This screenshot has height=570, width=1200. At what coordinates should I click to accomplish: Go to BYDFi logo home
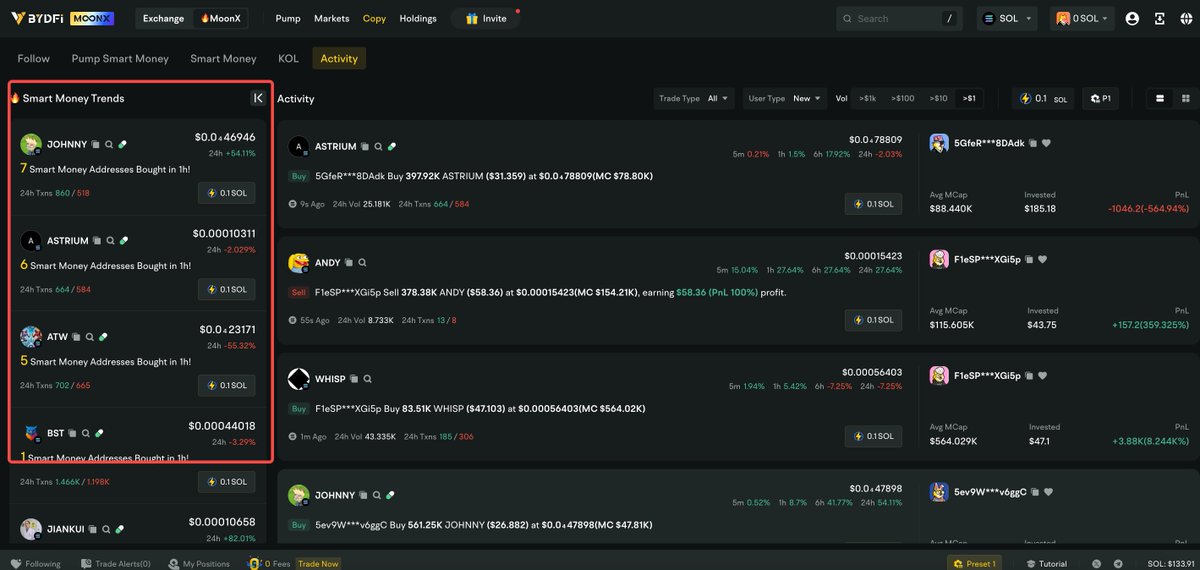coord(36,18)
